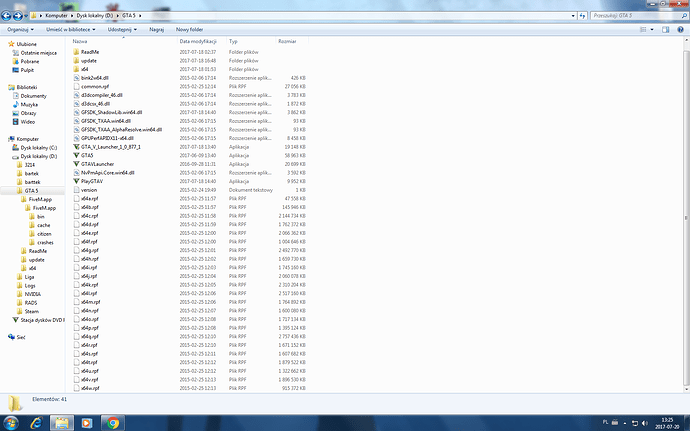The width and height of the screenshot is (690, 431).
Task: Select Dysk lokalny (C:) in the tree
Action: pos(38,148)
